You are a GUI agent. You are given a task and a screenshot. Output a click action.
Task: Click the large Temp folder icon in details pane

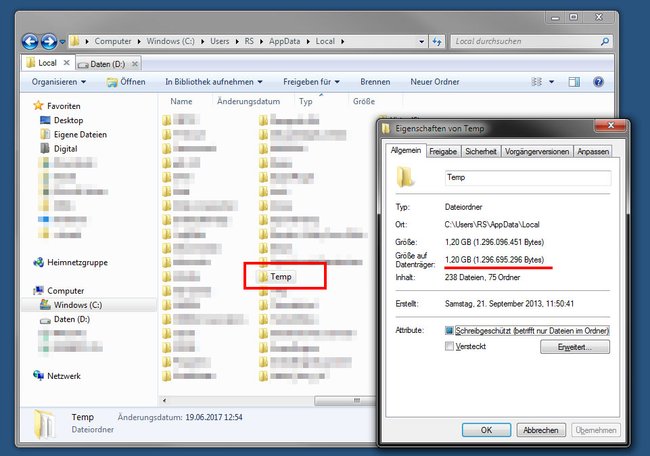pos(44,424)
